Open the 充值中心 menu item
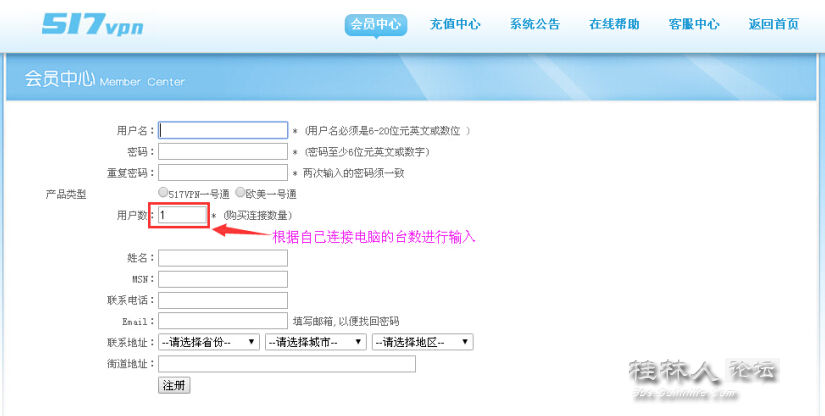The height and width of the screenshot is (416, 825). tap(455, 25)
